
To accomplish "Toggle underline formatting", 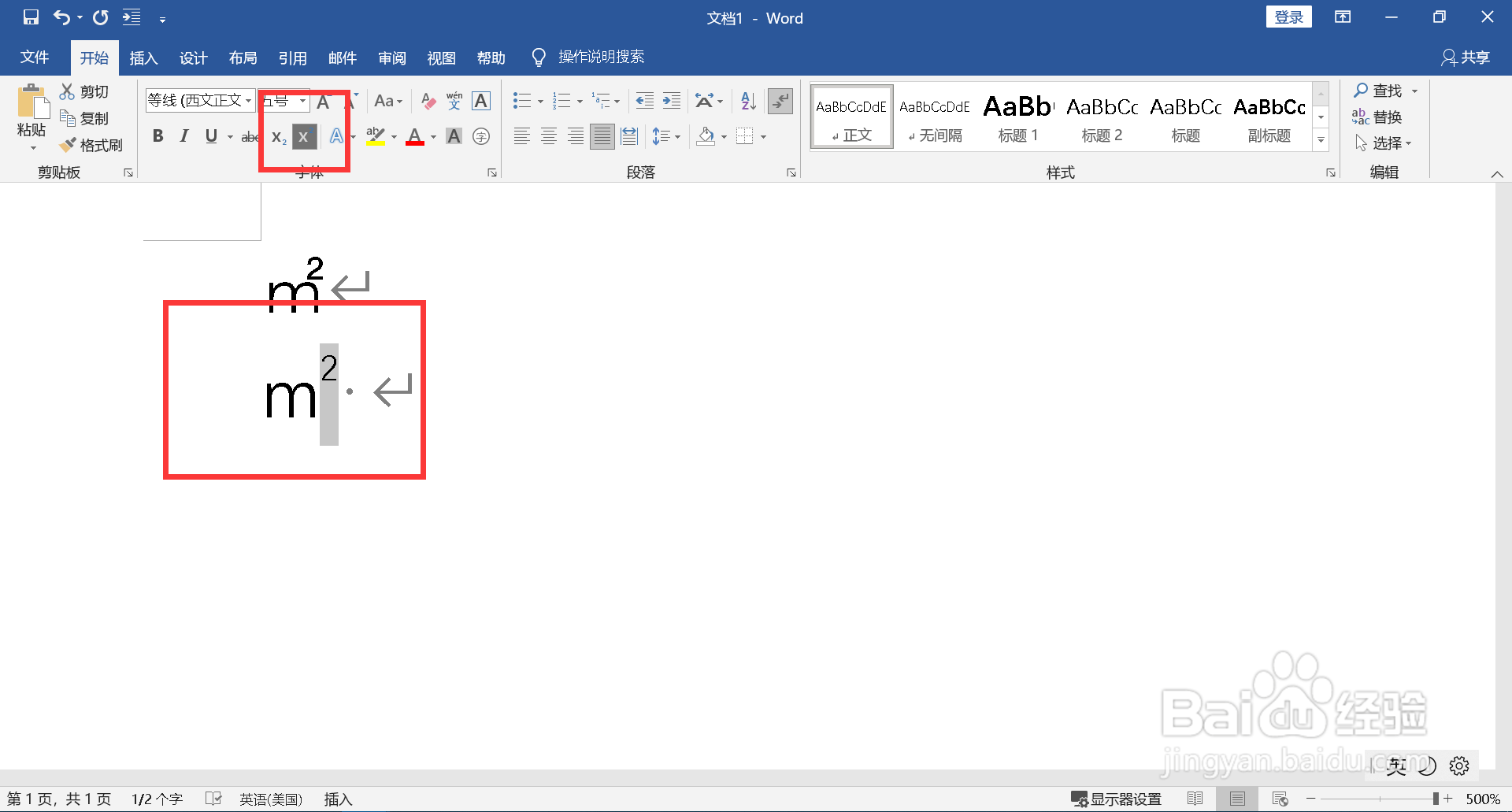I will click(x=210, y=136).
